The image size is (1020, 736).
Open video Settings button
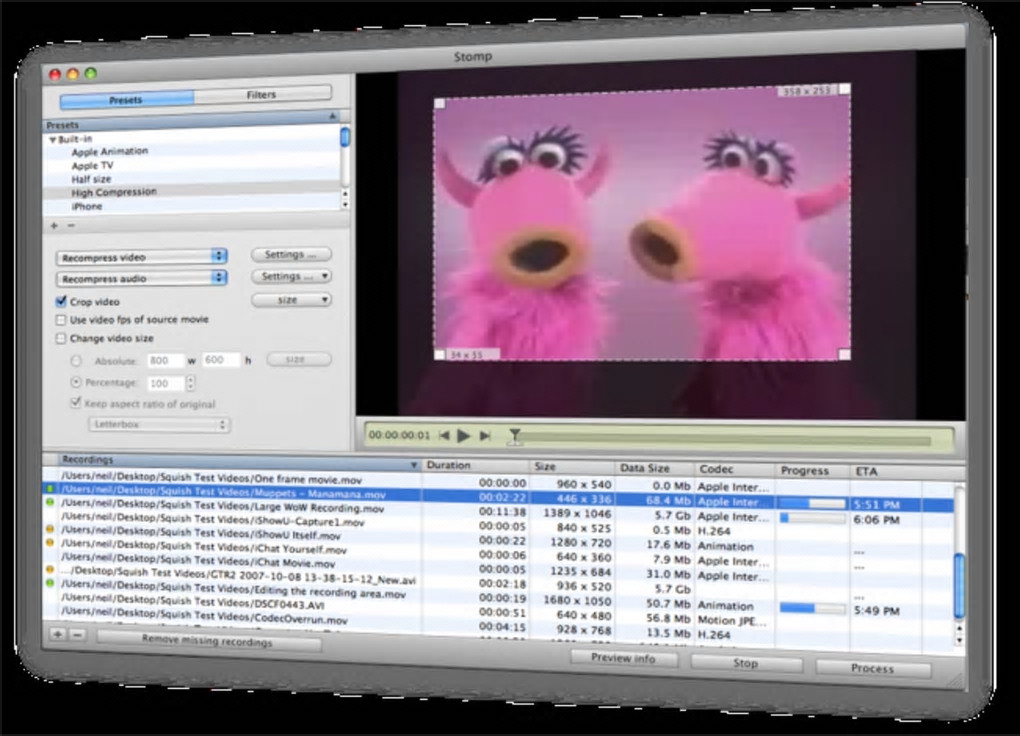(291, 254)
